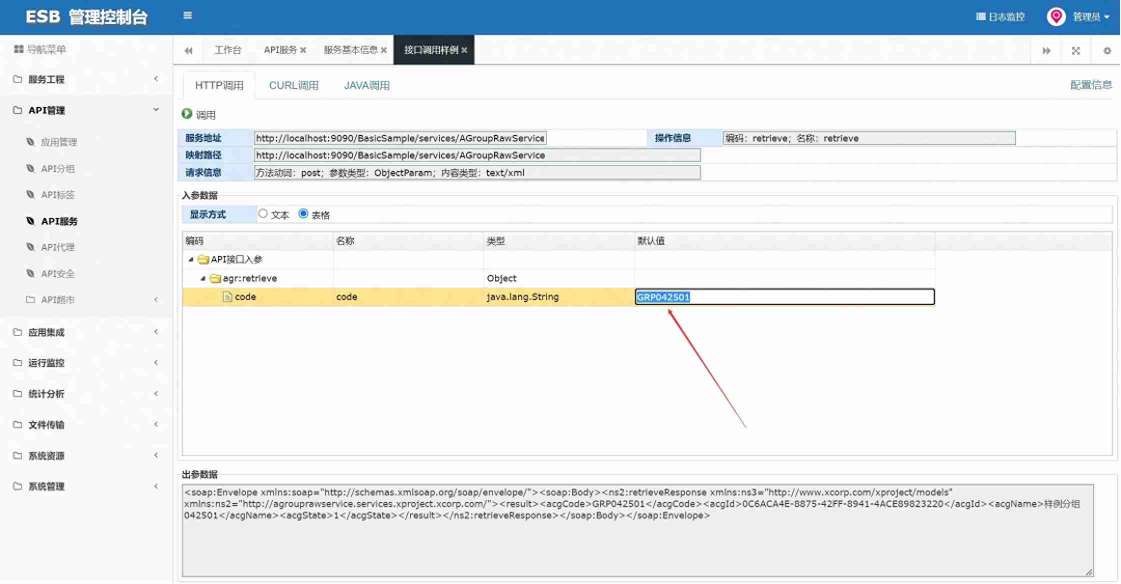This screenshot has width=1121, height=584.
Task: Open API分组 in the sidebar
Action: coord(57,169)
